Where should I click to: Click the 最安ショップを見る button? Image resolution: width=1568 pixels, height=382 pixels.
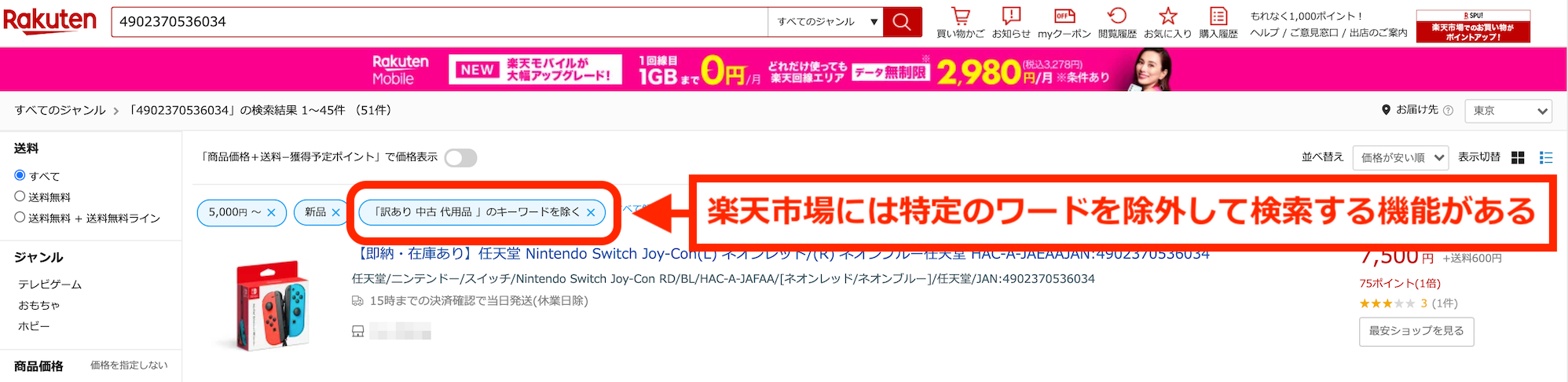pos(1416,332)
